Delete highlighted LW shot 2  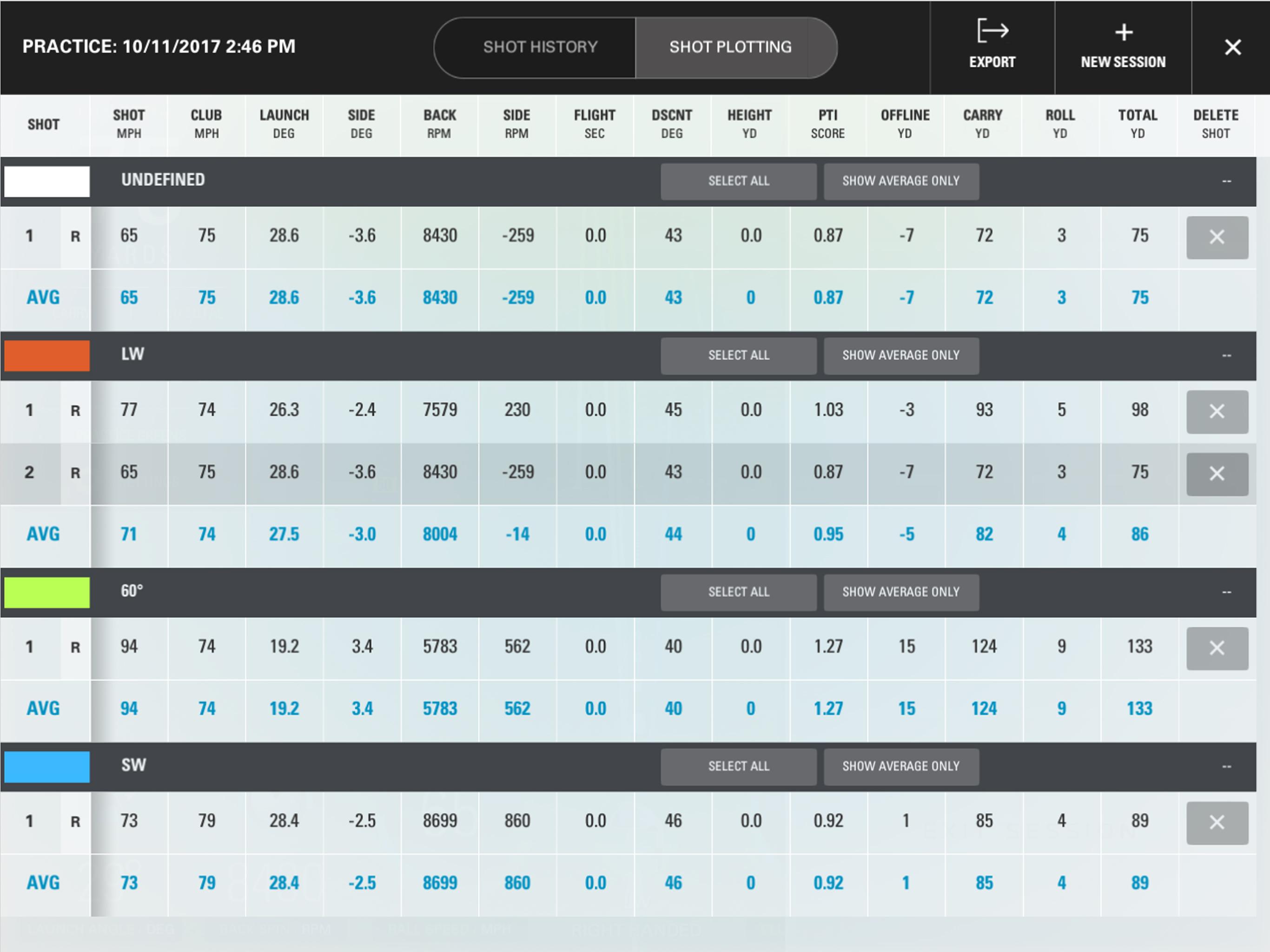[1217, 474]
